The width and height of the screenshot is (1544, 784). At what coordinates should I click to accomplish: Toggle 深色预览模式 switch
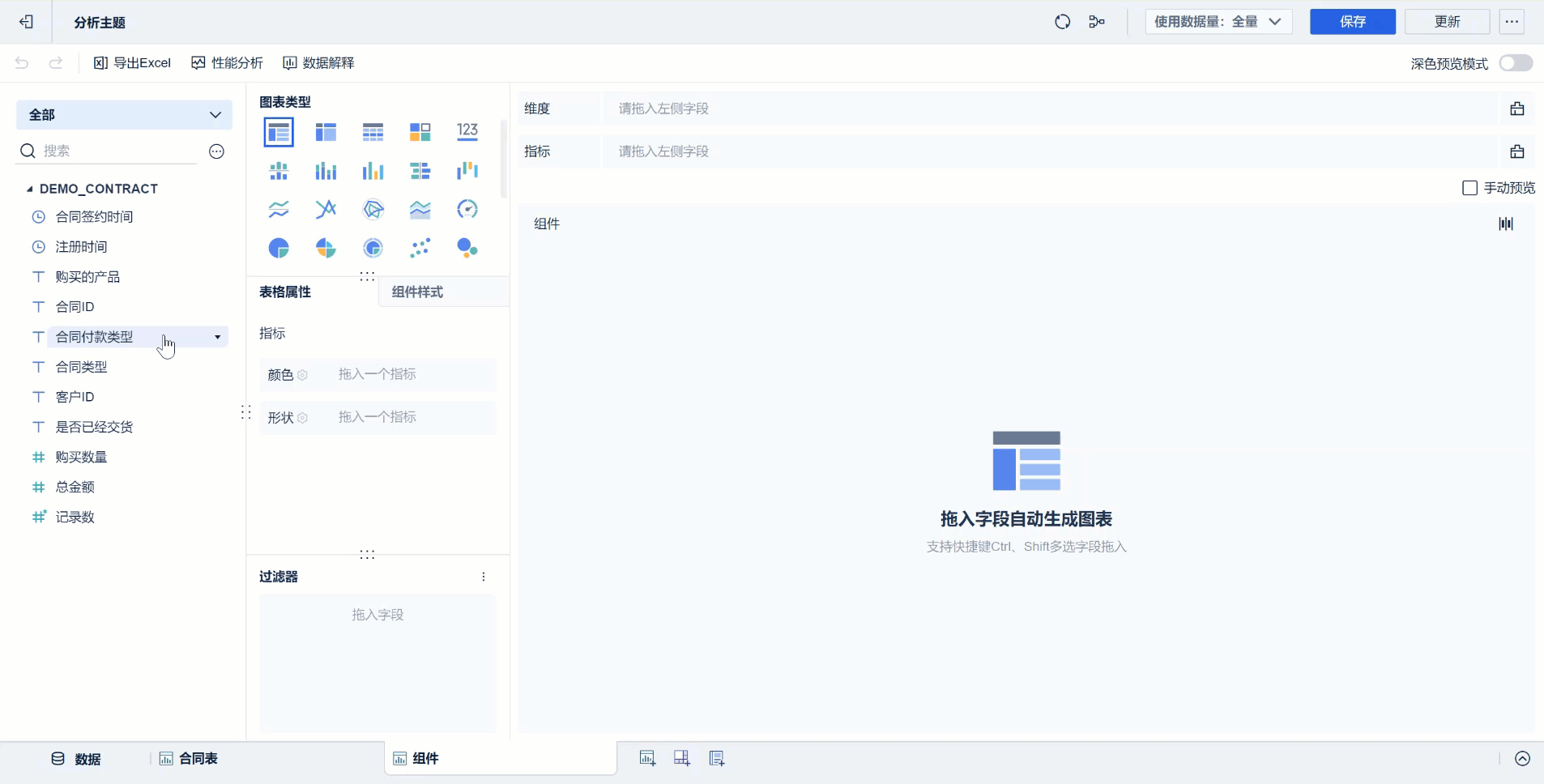click(1516, 63)
